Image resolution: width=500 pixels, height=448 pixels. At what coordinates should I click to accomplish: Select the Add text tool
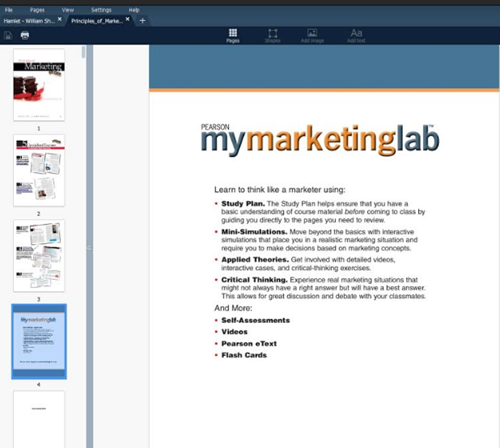pos(356,36)
